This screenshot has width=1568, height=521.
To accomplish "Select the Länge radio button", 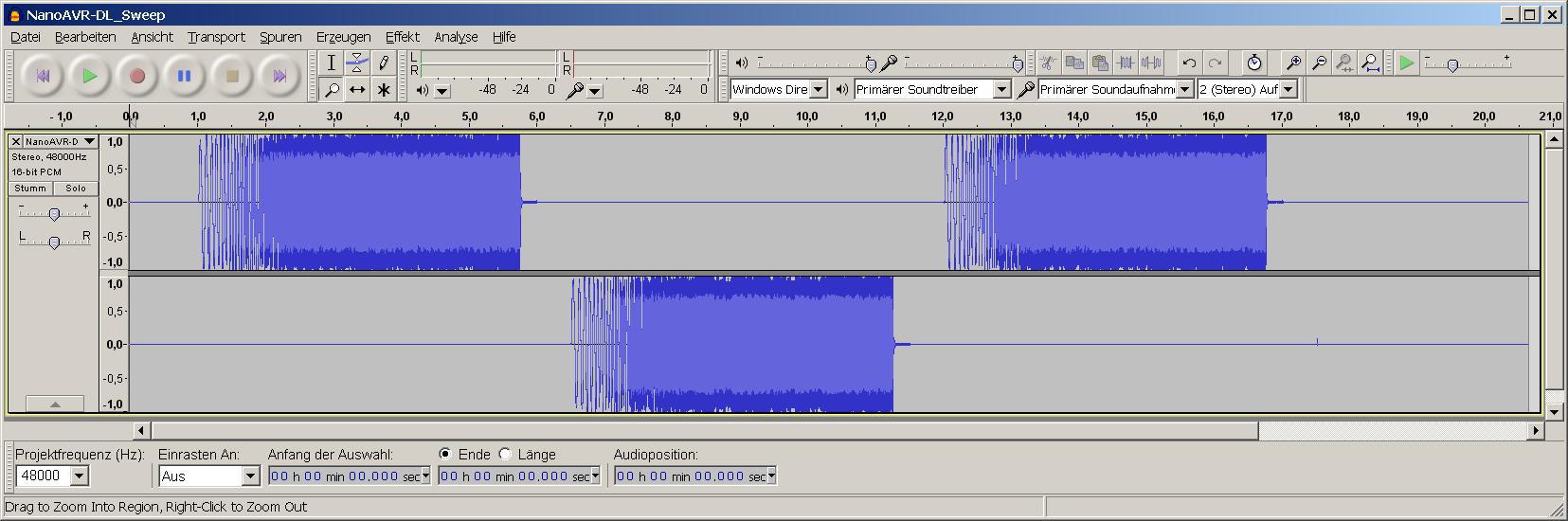I will tap(505, 455).
